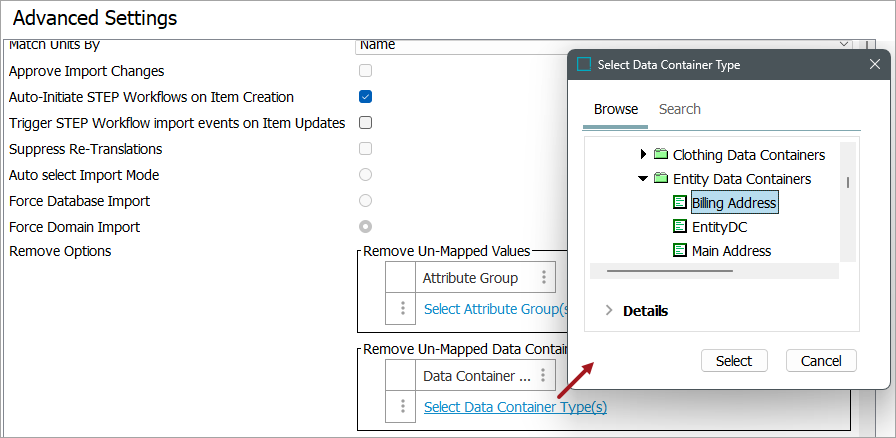The image size is (896, 438).
Task: Click the EntityDC container icon
Action: click(x=679, y=226)
